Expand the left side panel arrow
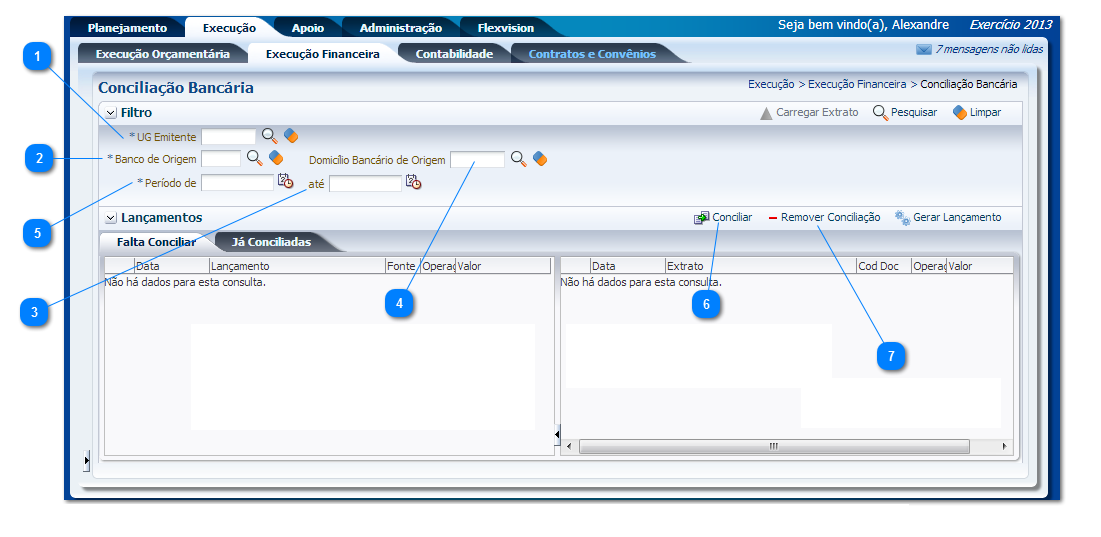Image resolution: width=1101 pixels, height=537 pixels. point(87,460)
